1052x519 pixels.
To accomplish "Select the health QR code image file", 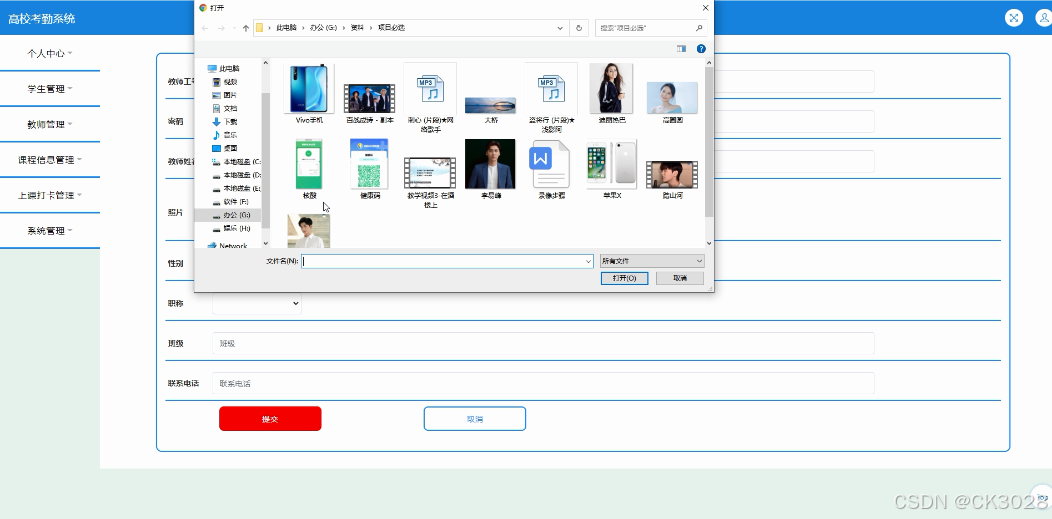I will point(369,169).
